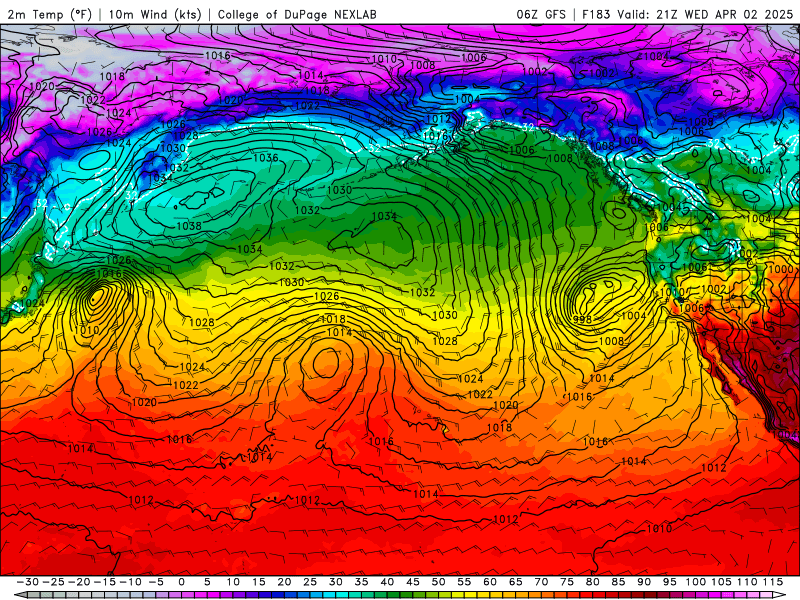This screenshot has height=600, width=800.
Task: Click the "2m Temp (°F)" header title
Action: point(49,14)
